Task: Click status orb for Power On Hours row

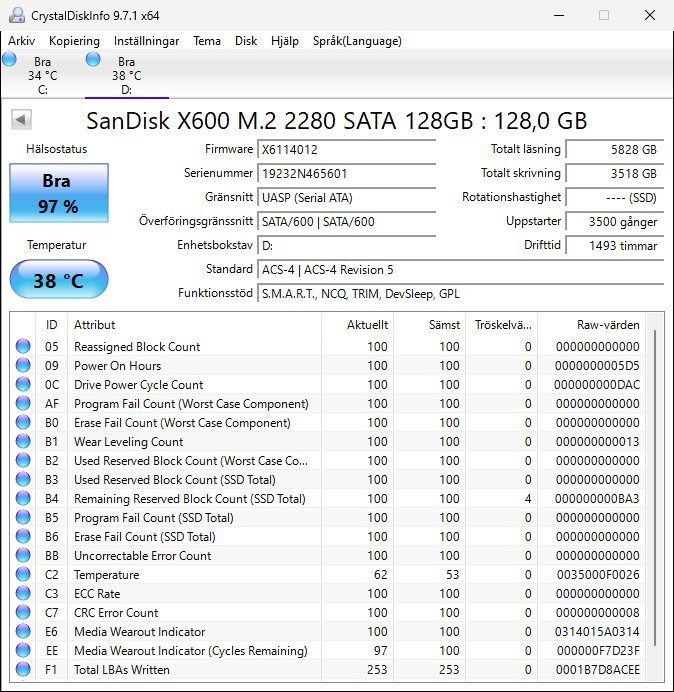Action: (23, 366)
